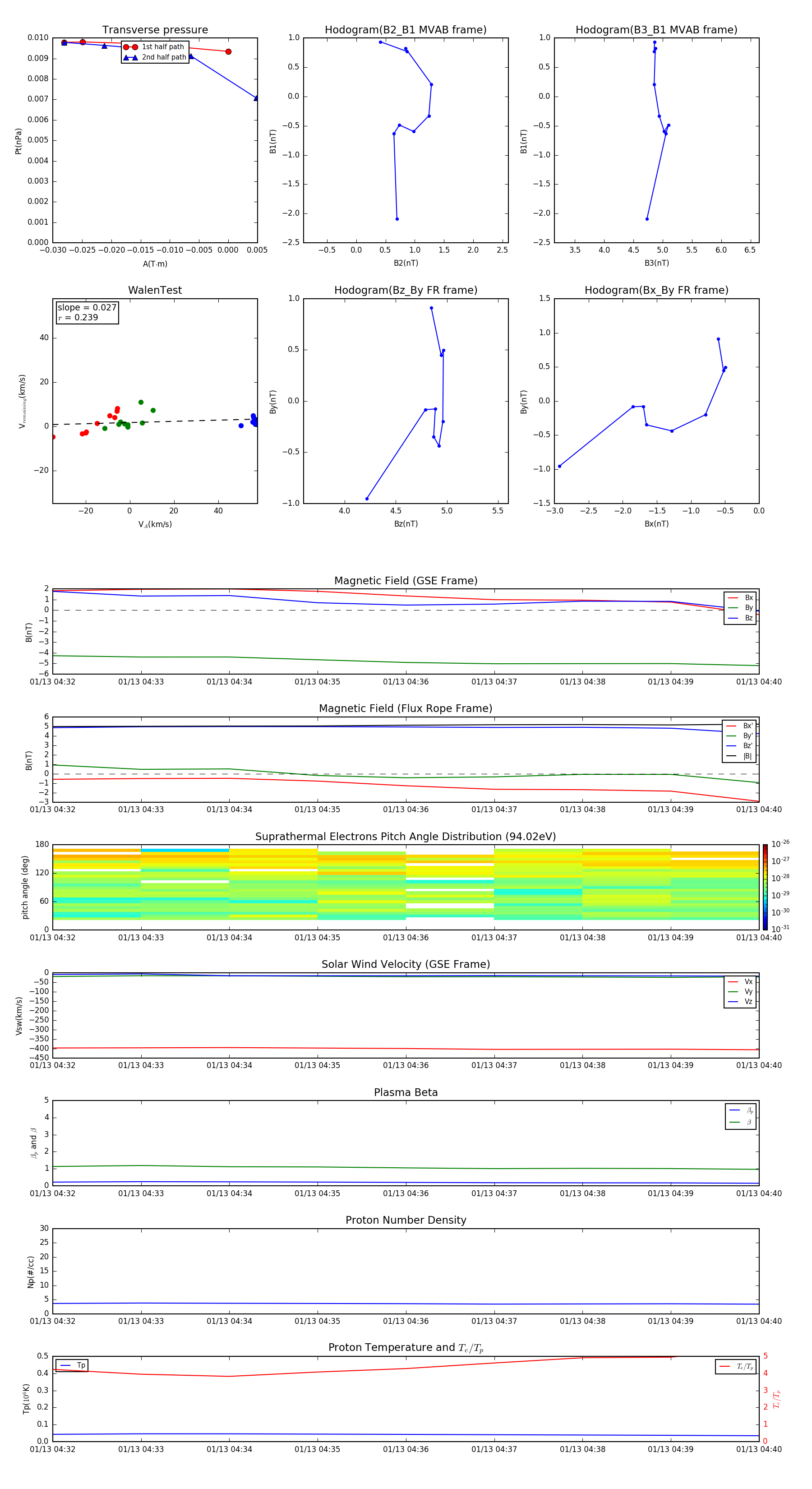Select the "Hodogram(B2_B1 MVAB frame)" title
812x1489 pixels.
(x=406, y=30)
